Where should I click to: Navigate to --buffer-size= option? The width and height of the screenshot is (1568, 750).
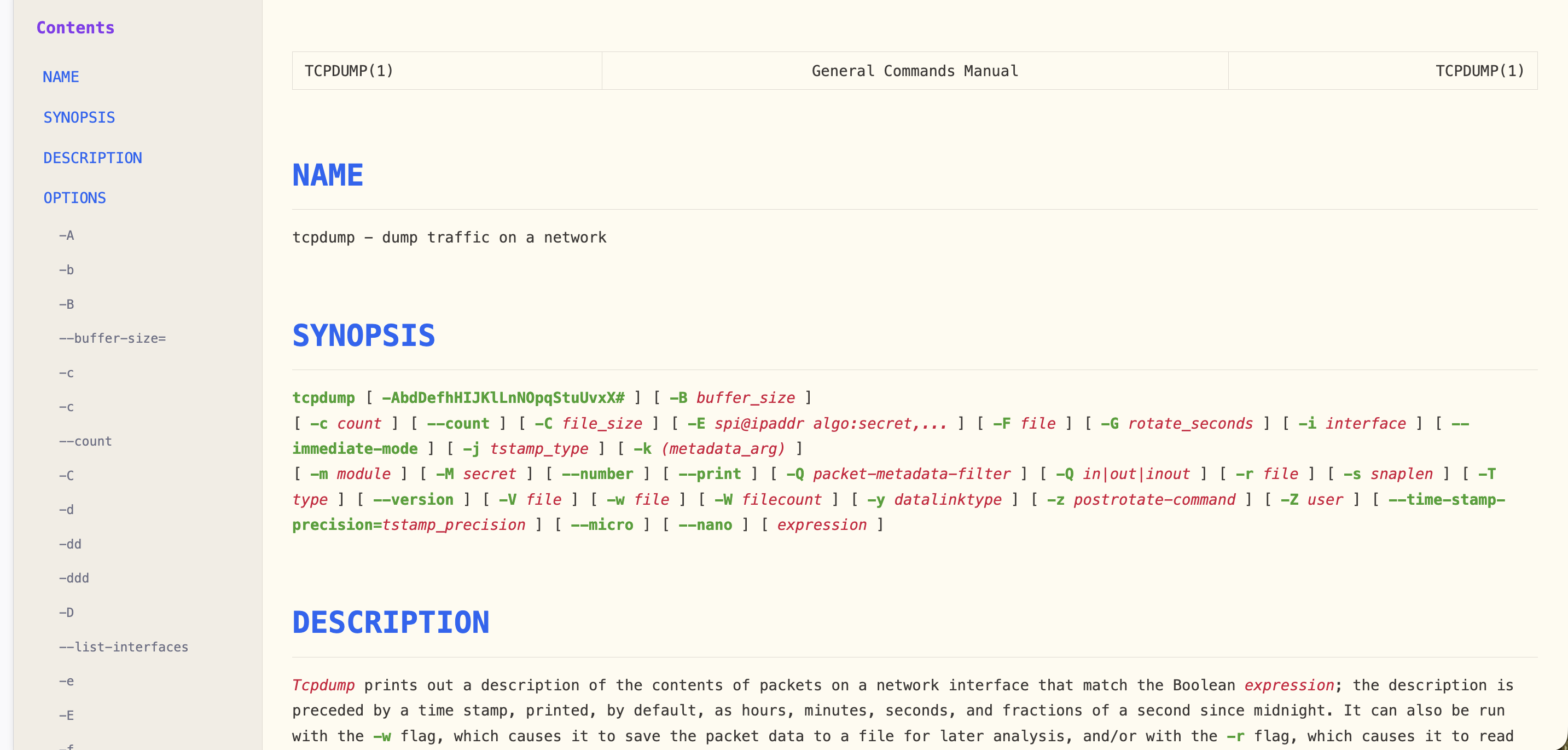point(112,338)
